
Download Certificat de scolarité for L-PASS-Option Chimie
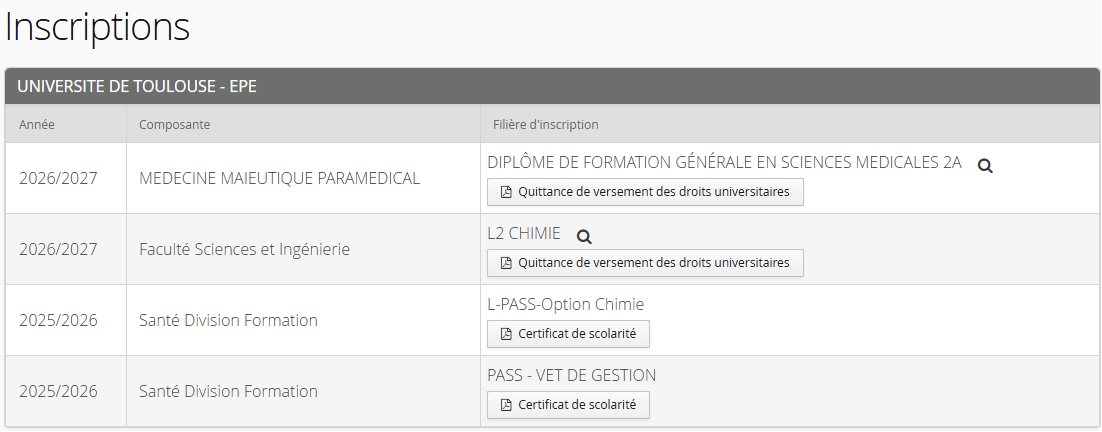[x=568, y=334]
